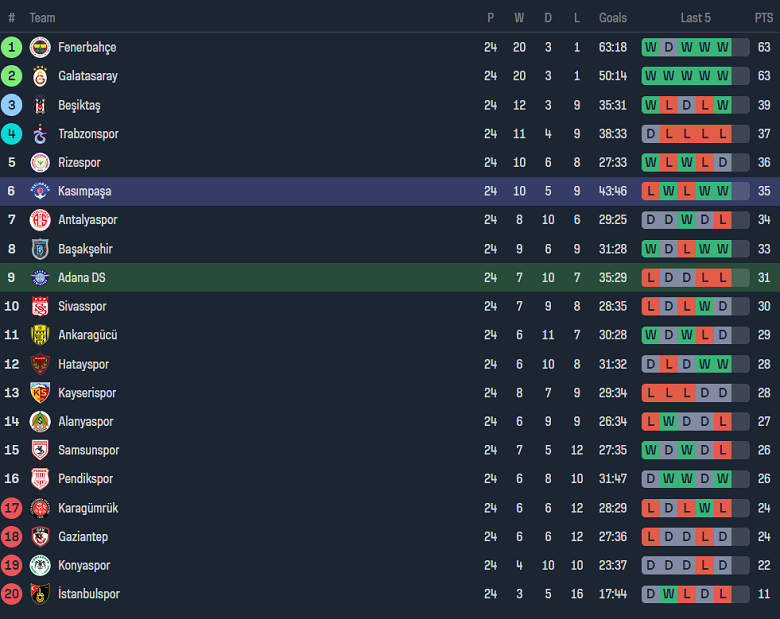Viewport: 780px width, 619px height.
Task: Open the Adana DS team link
Action: pyautogui.click(x=82, y=278)
